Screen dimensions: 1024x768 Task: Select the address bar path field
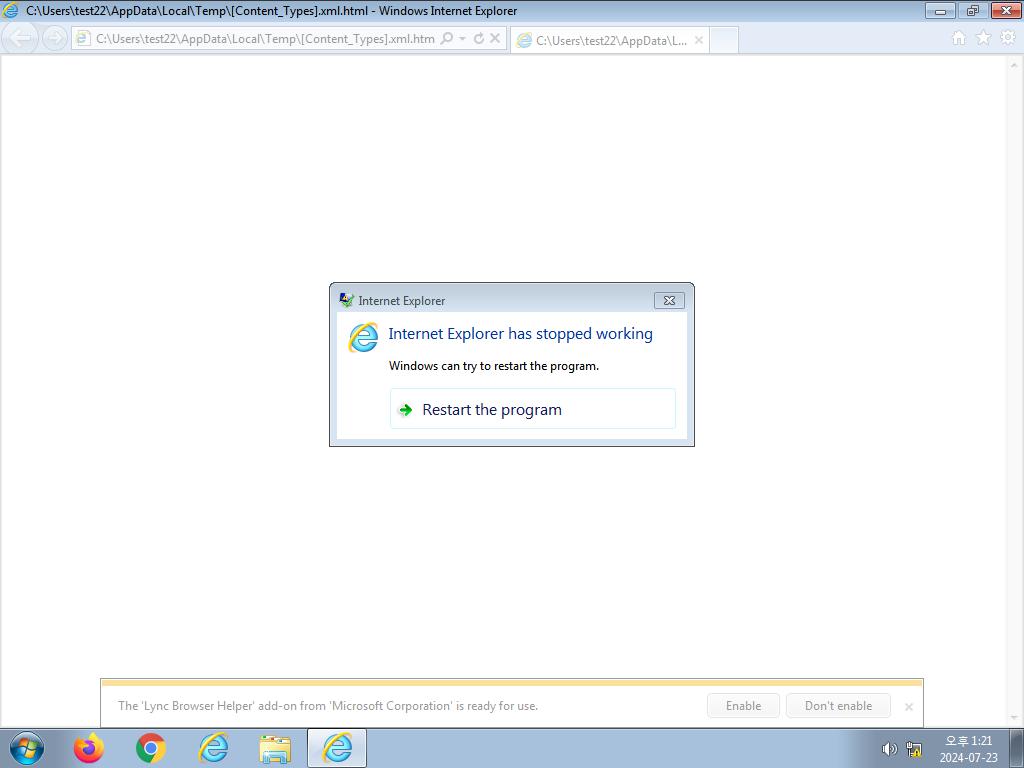[x=264, y=39]
